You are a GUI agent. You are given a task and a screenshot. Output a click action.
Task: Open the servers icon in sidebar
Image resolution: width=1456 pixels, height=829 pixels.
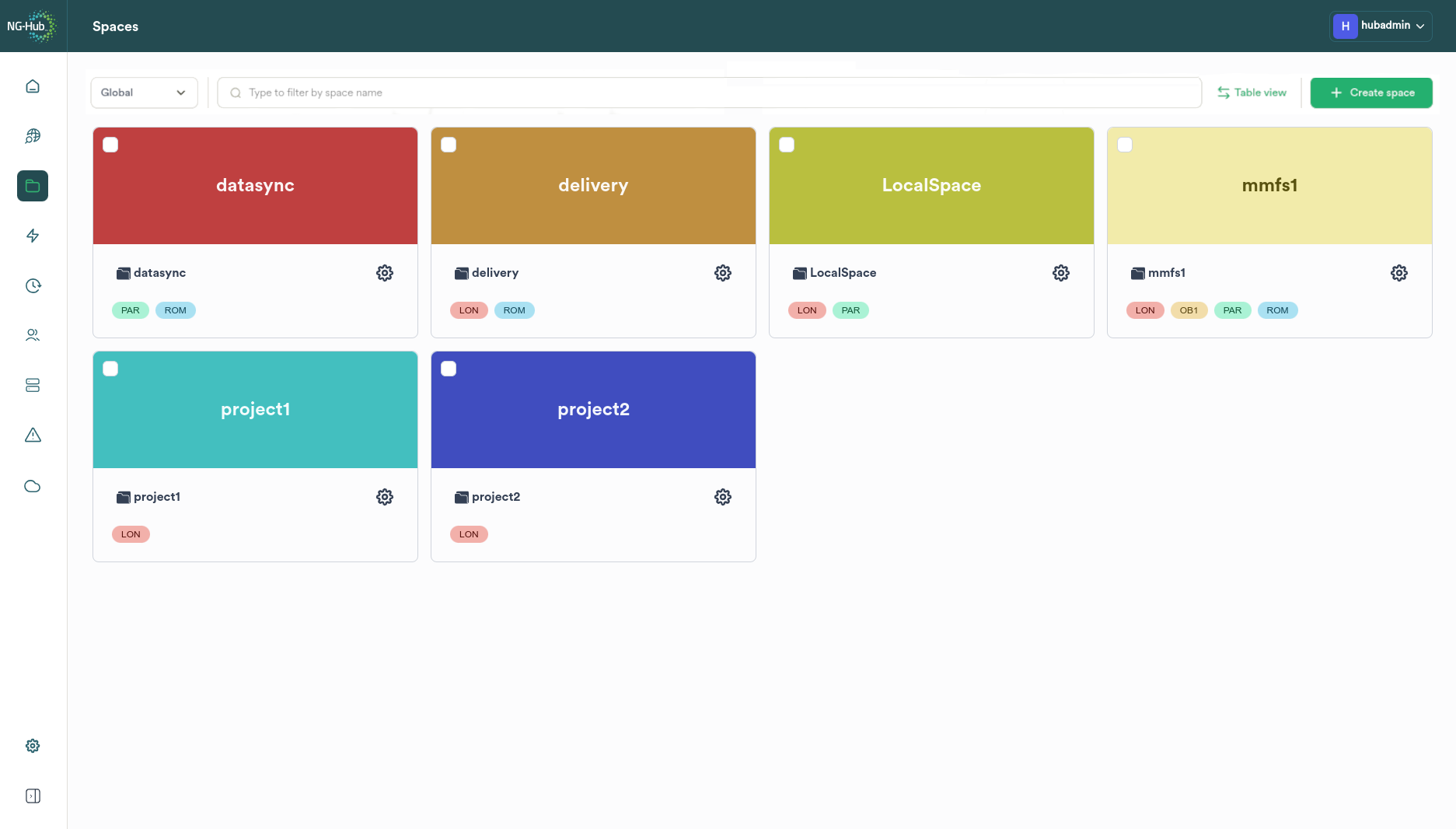pyautogui.click(x=33, y=385)
